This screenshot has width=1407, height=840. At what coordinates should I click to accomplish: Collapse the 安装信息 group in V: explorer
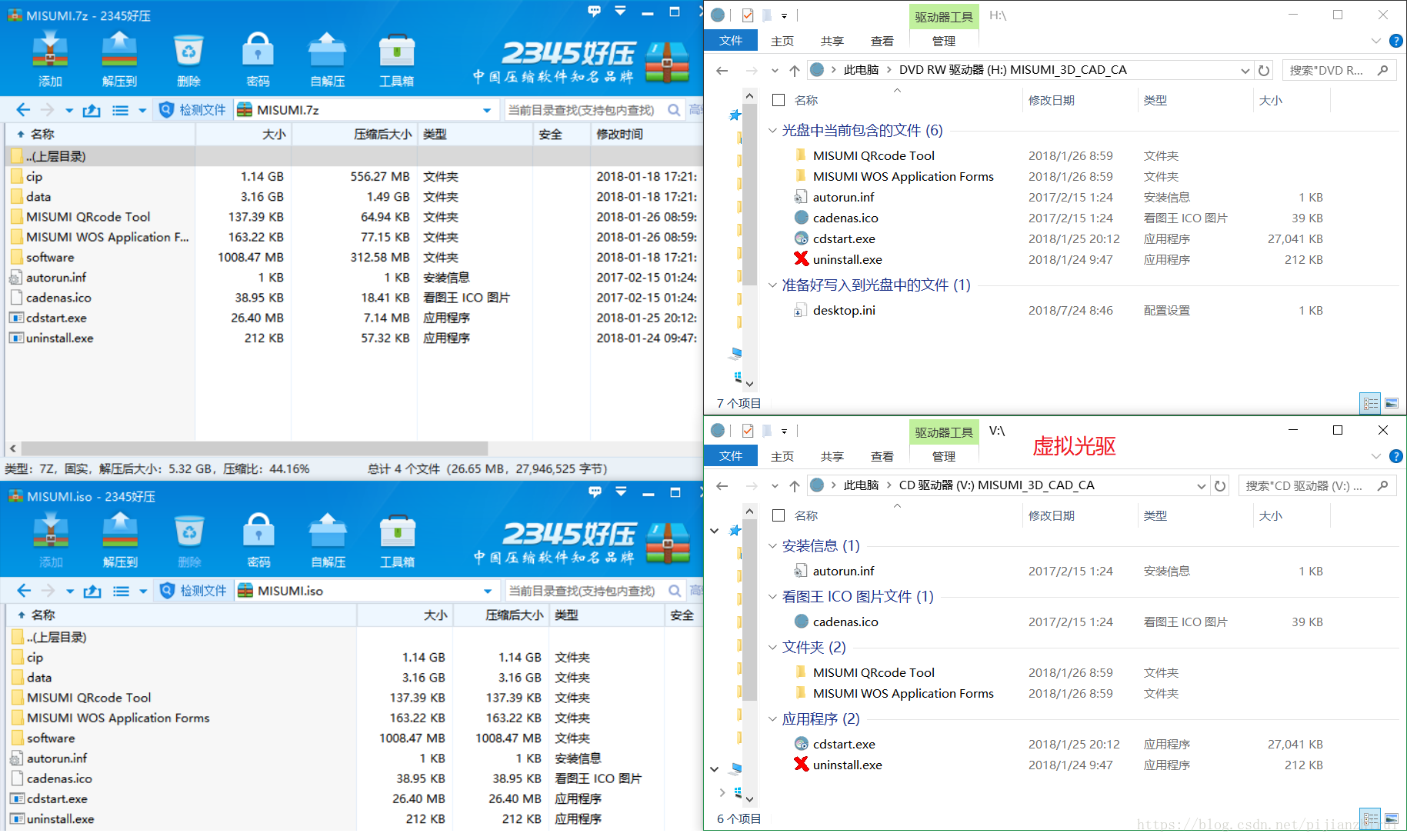tap(772, 546)
